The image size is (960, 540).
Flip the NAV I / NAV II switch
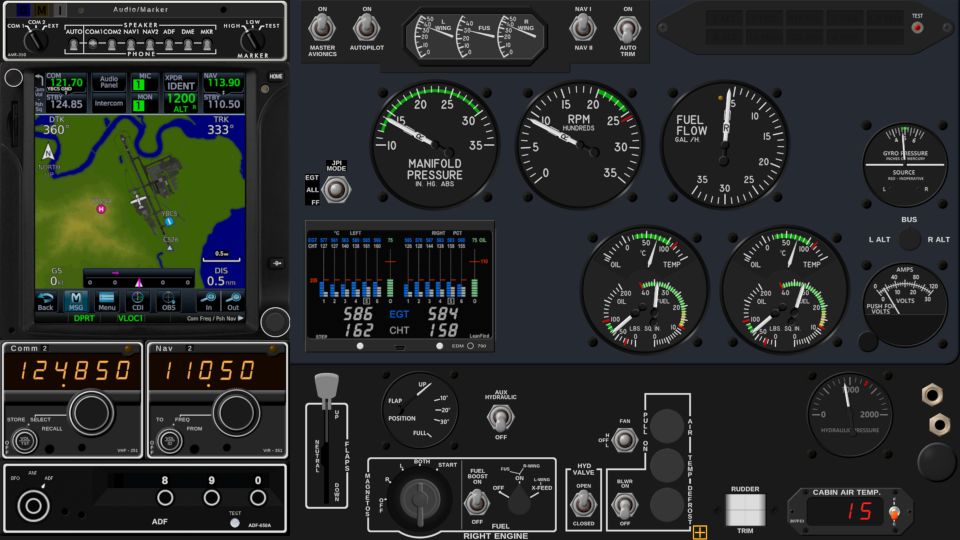[582, 28]
